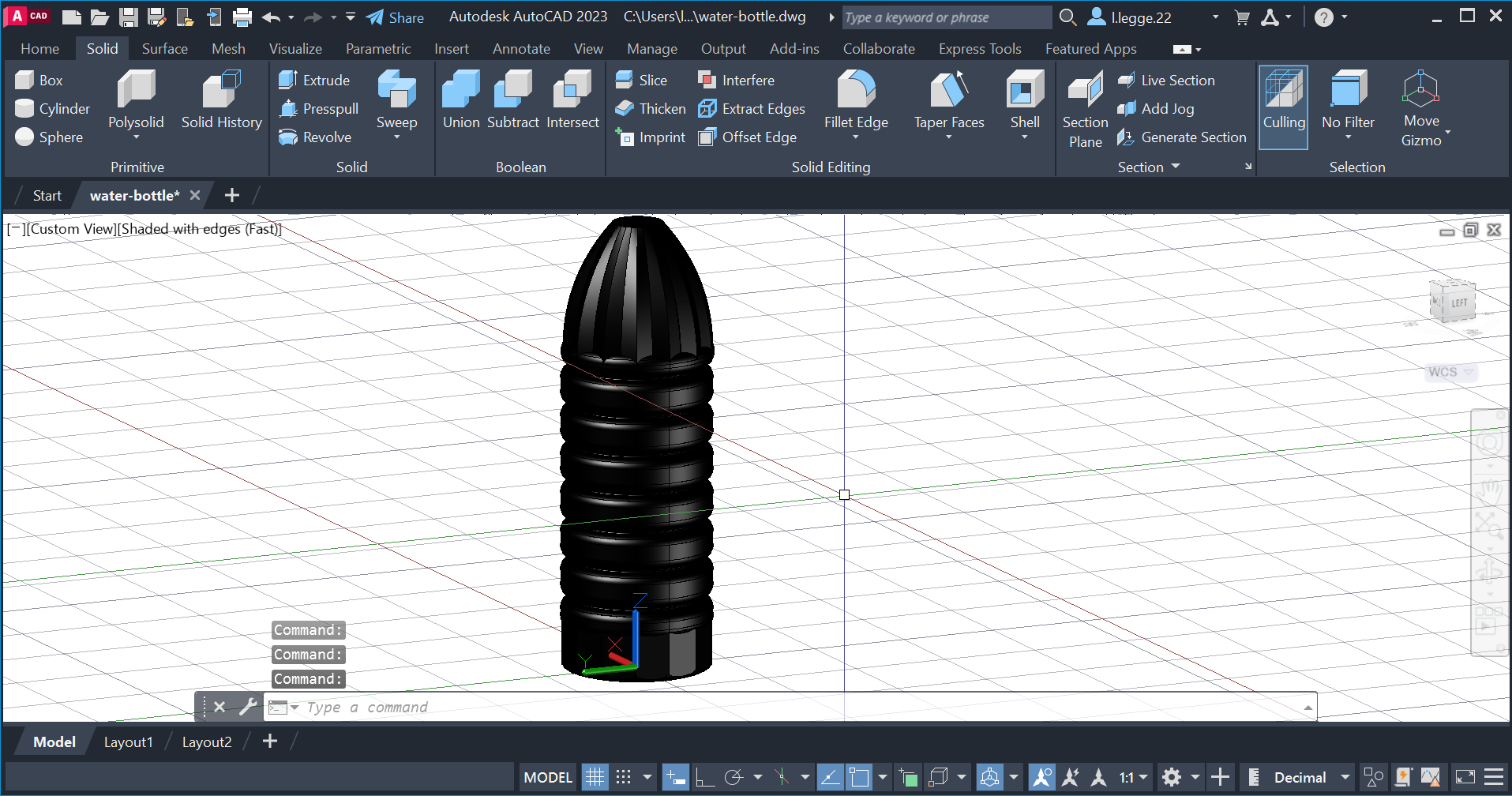Apply the Union boolean operation
This screenshot has height=796, width=1512.
tap(461, 99)
